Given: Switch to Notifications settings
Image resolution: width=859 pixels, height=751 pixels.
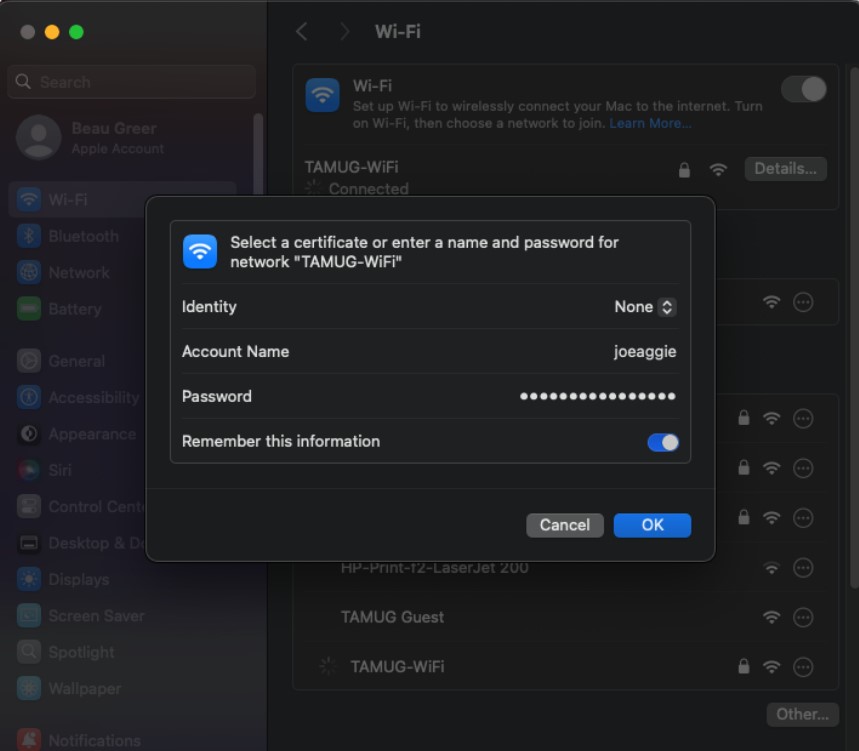Looking at the screenshot, I should (28, 740).
